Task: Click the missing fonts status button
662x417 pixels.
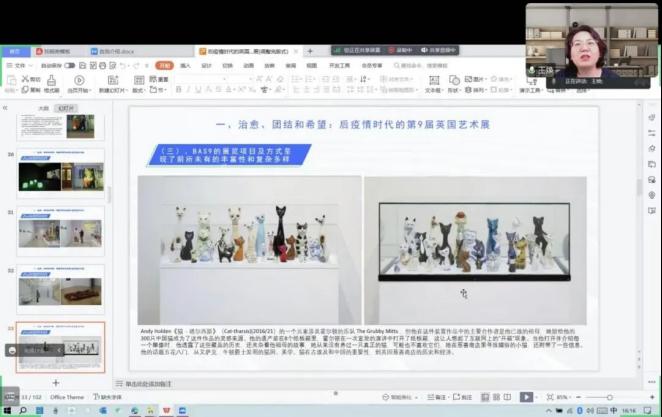Action: [108, 397]
